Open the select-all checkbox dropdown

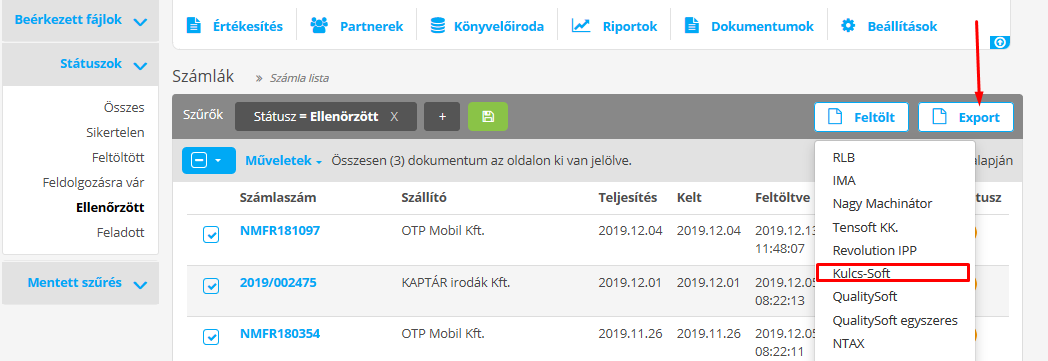click(209, 160)
